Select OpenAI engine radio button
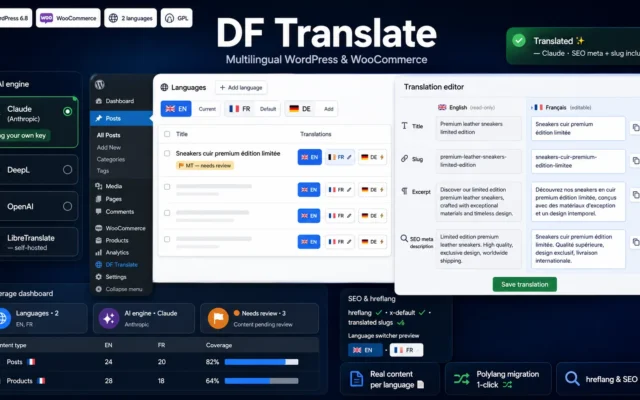Screen dimensions: 640x400 pos(67,207)
